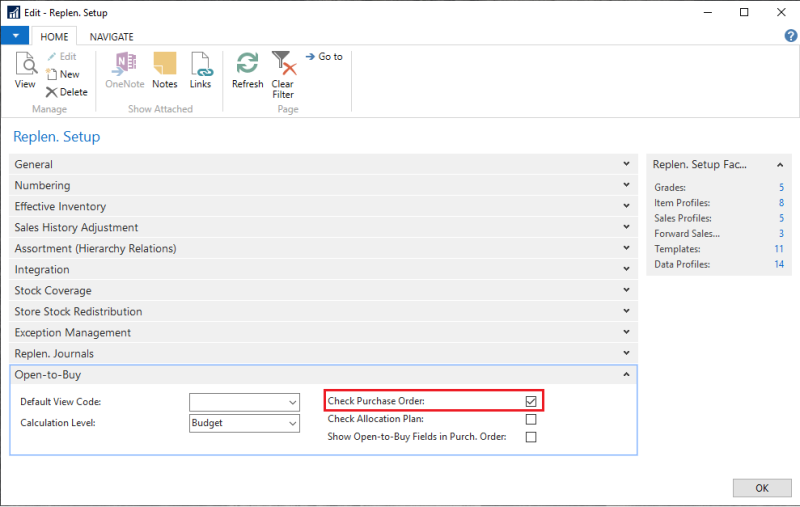The width and height of the screenshot is (800, 507).
Task: Create a New record
Action: pos(63,74)
